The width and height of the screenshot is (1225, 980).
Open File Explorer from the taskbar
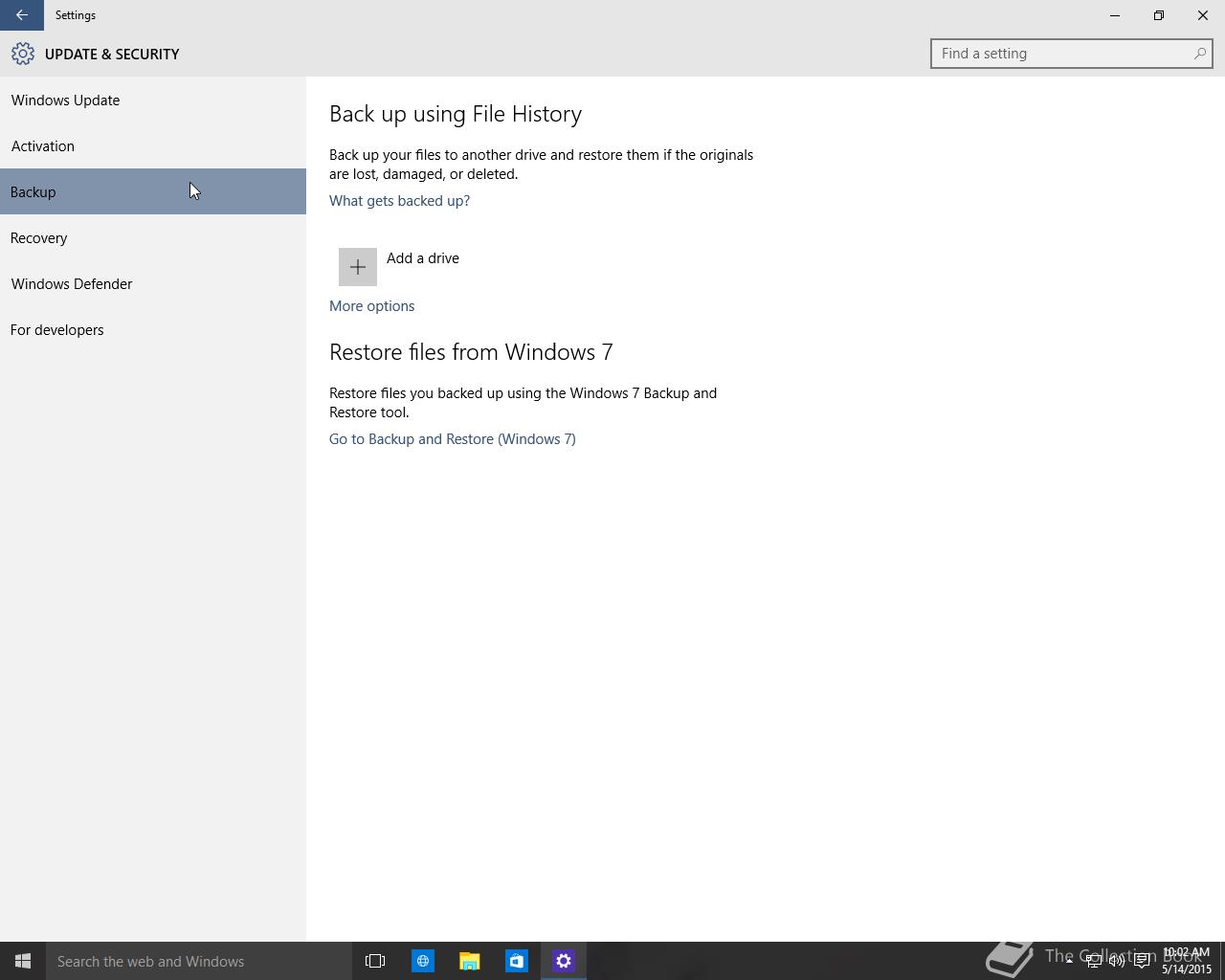[469, 961]
